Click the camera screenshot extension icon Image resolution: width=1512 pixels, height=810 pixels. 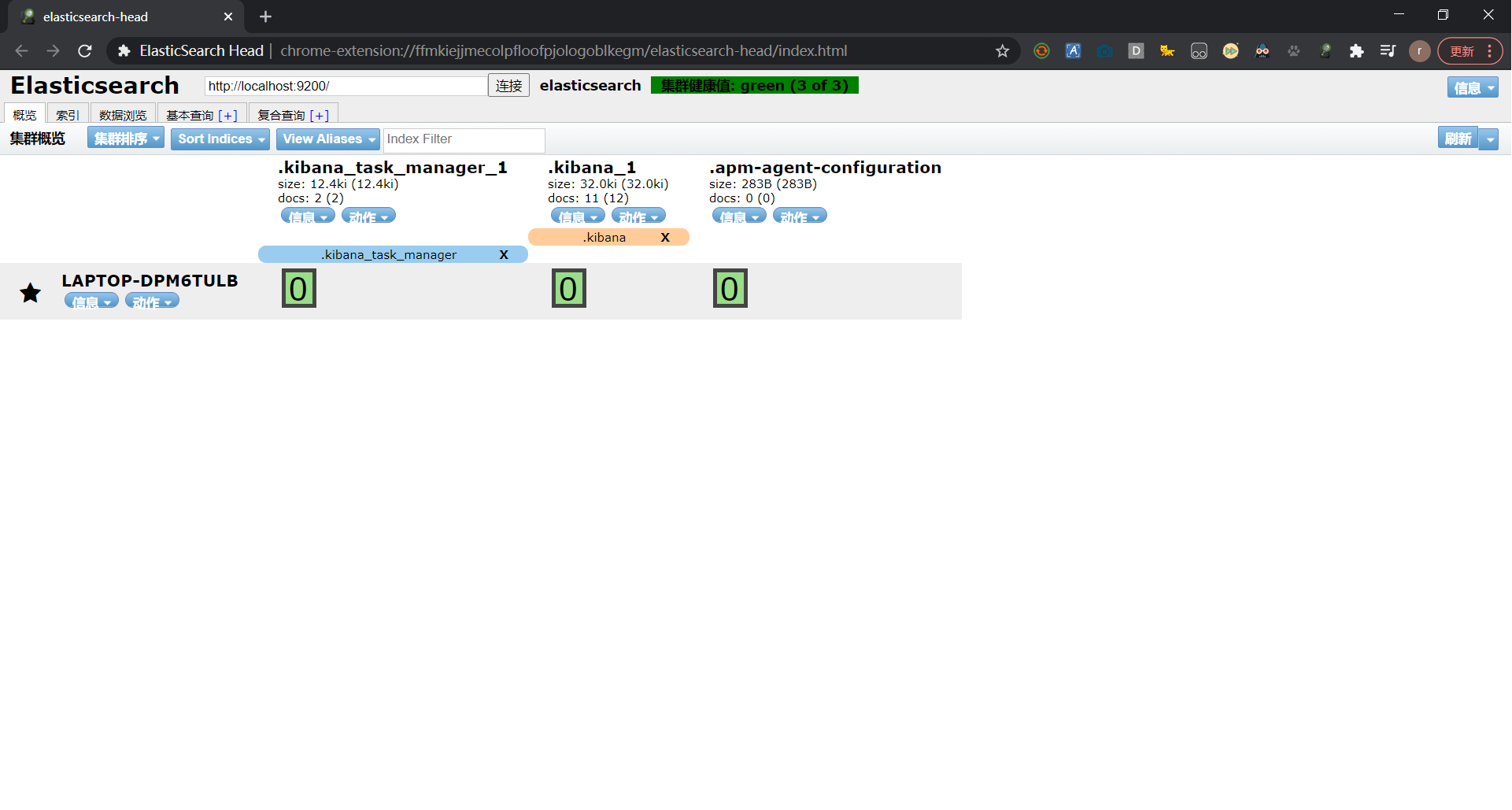(1104, 51)
